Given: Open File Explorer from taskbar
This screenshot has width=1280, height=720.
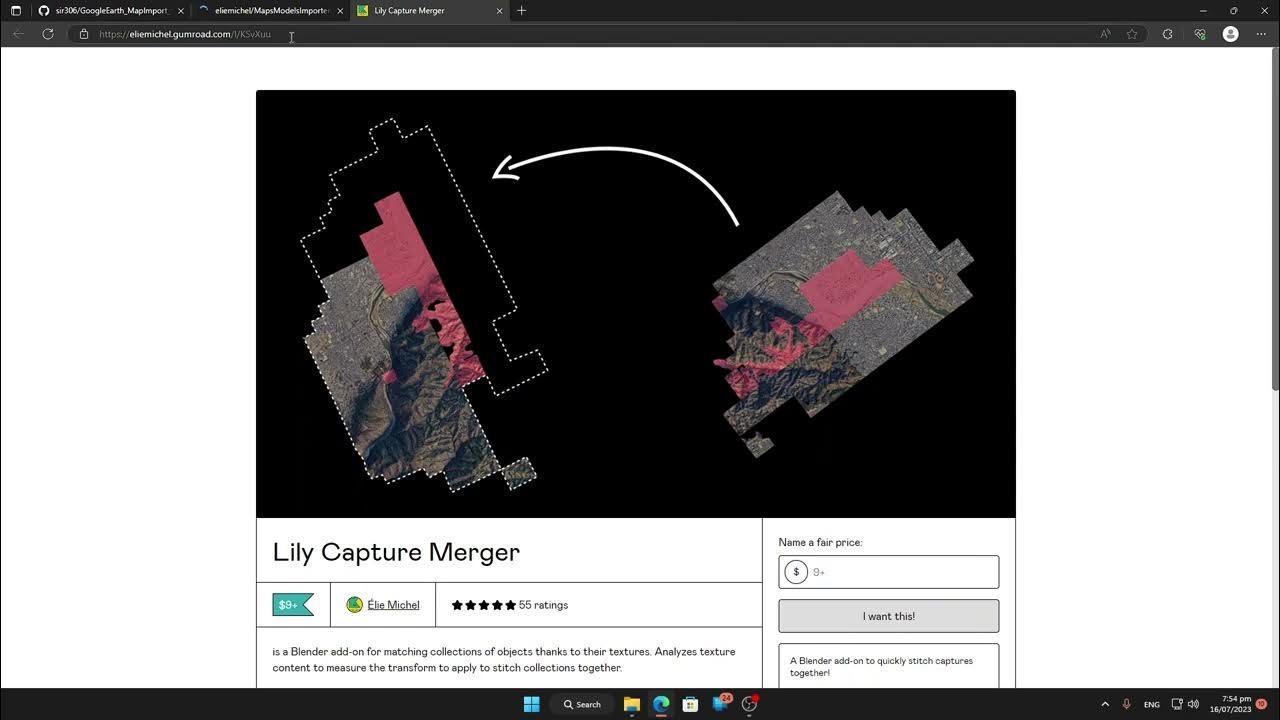Looking at the screenshot, I should (x=632, y=704).
